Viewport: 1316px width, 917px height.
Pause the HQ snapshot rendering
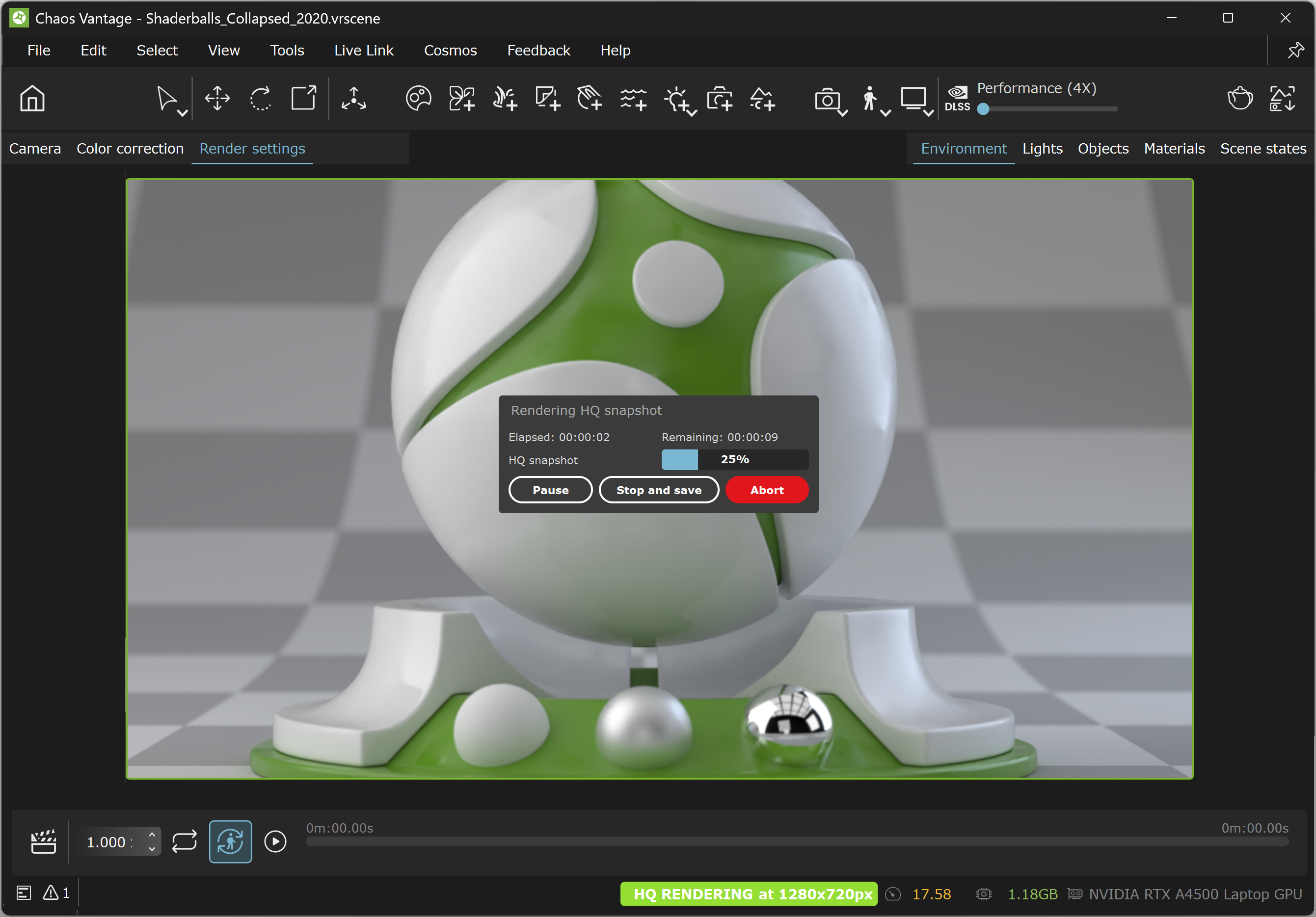click(551, 490)
